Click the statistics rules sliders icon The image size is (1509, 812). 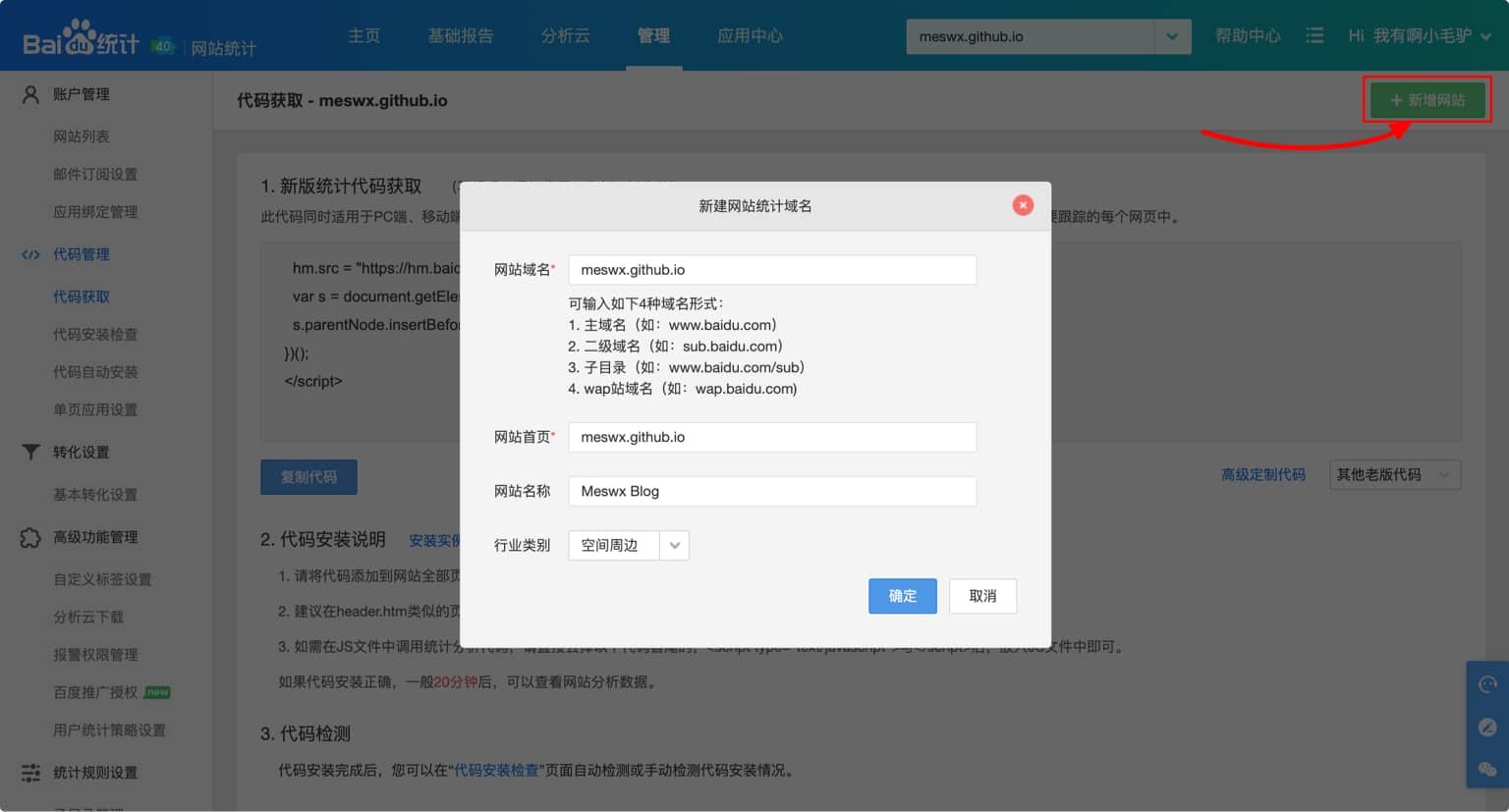[30, 772]
